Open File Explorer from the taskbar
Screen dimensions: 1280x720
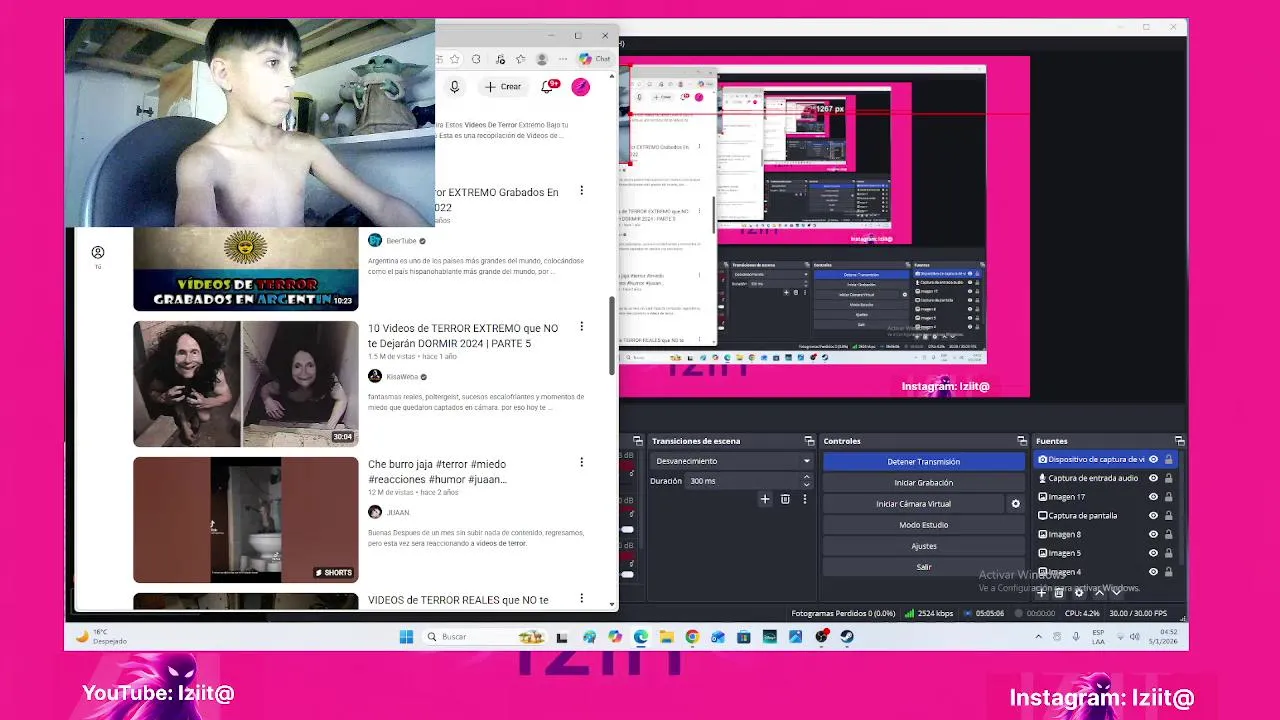666,637
